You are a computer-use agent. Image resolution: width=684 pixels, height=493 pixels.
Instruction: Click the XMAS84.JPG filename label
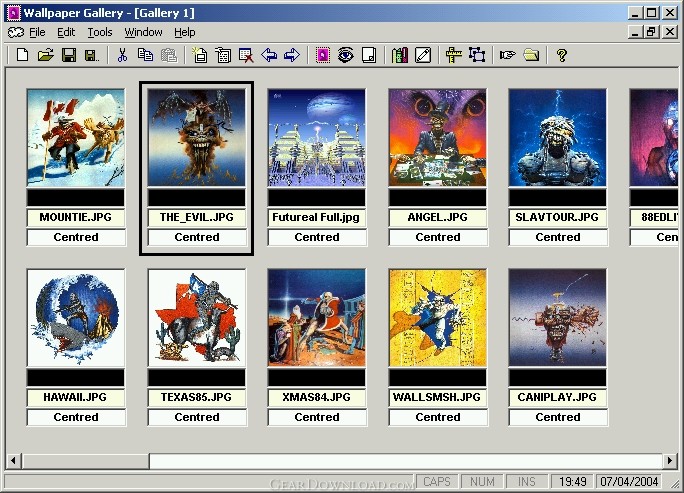317,397
